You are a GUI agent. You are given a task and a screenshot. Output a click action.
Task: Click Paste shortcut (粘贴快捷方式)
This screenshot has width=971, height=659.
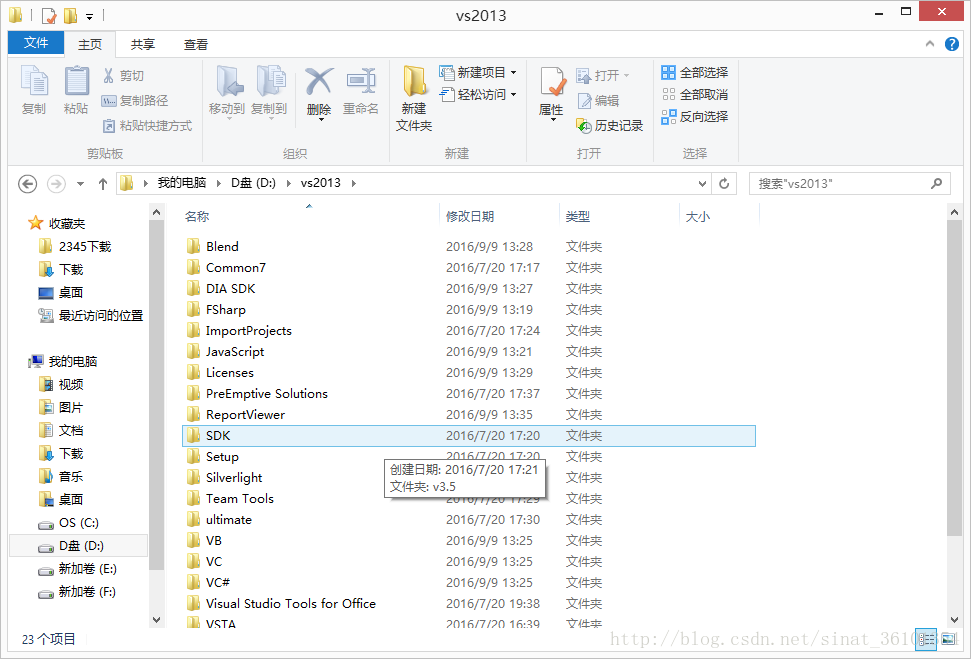(x=147, y=126)
